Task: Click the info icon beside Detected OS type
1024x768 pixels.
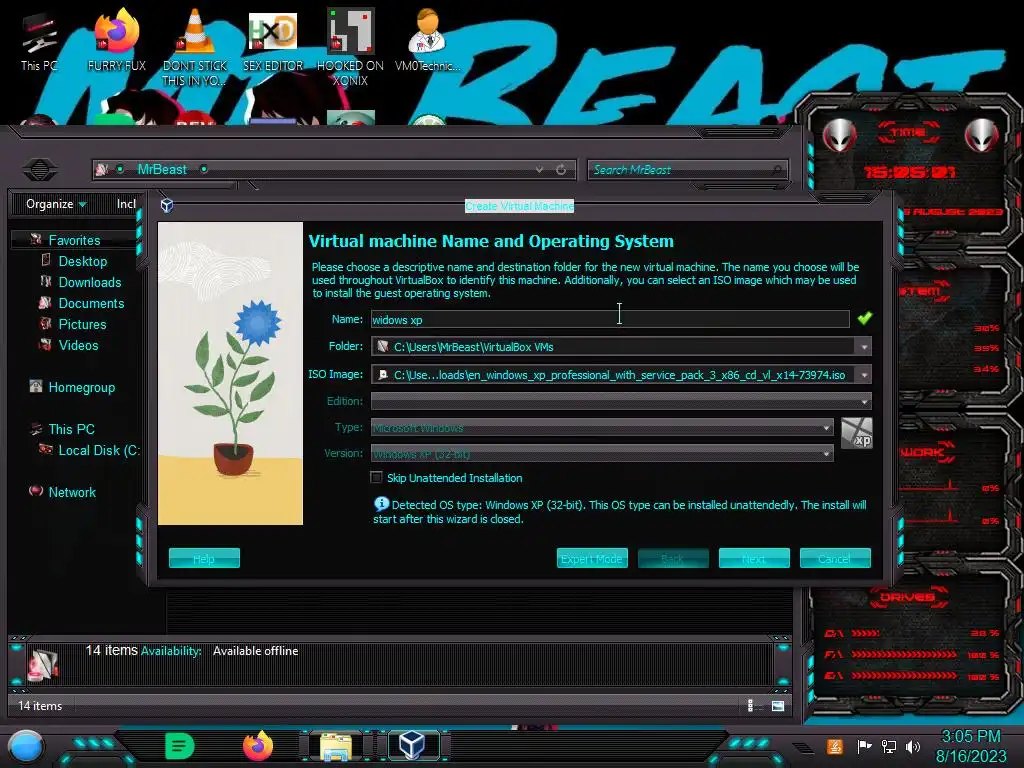Action: (x=381, y=504)
